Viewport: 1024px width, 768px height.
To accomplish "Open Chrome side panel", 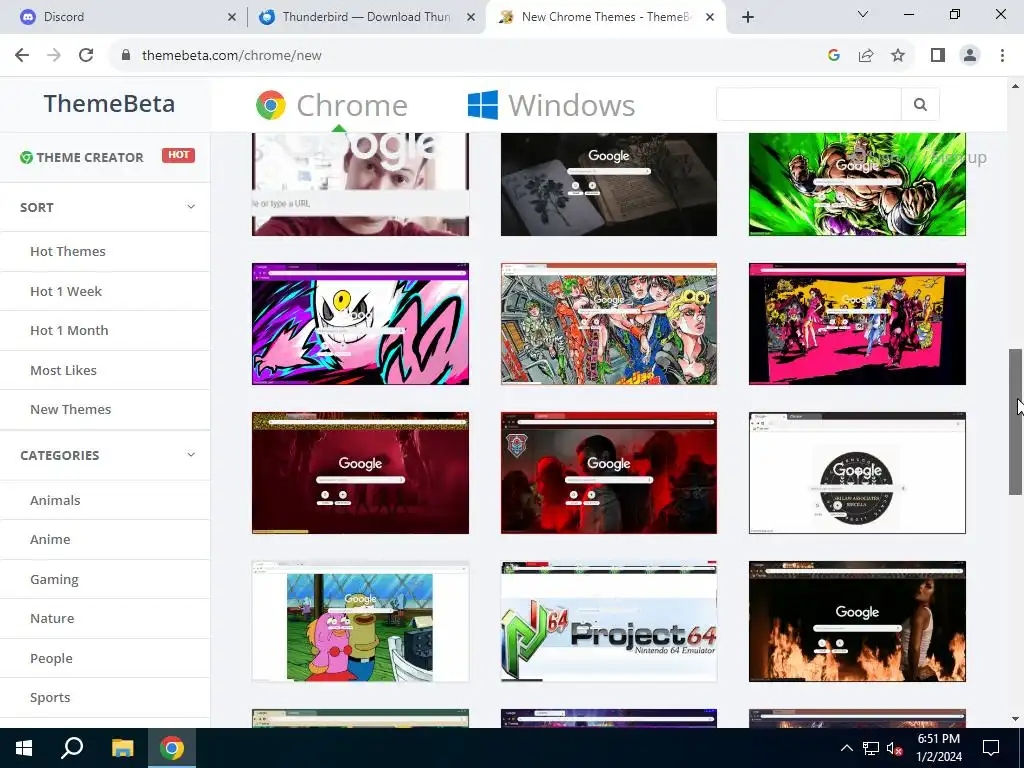I will 938,56.
